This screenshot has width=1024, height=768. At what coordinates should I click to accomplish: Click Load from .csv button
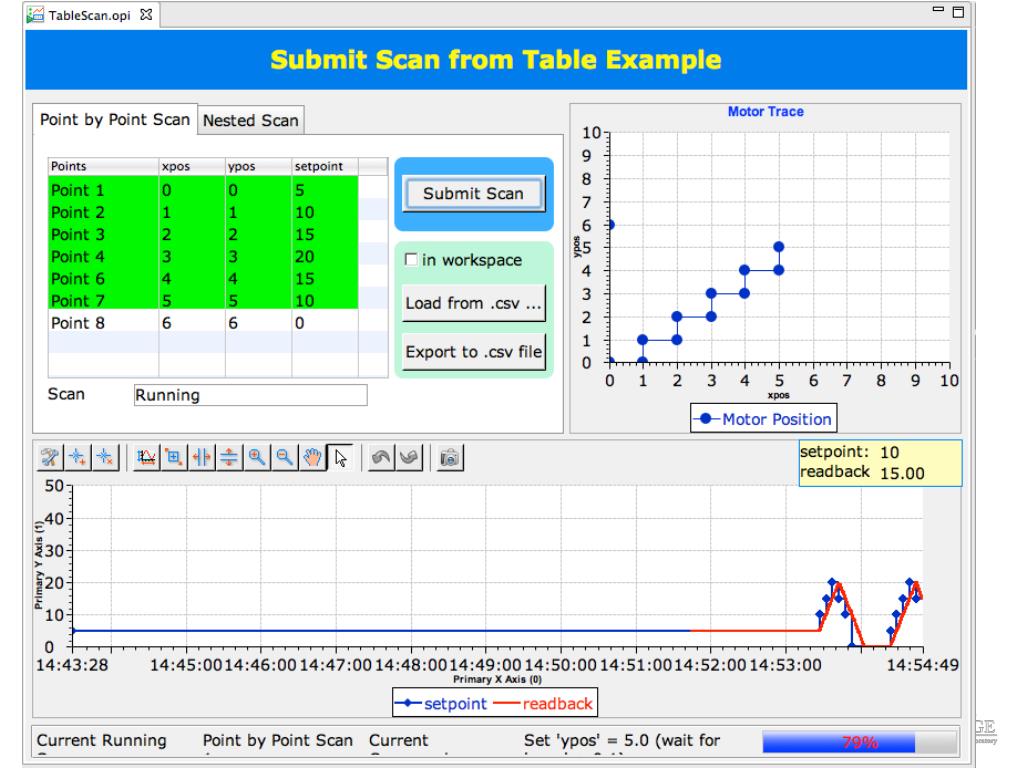pyautogui.click(x=473, y=303)
